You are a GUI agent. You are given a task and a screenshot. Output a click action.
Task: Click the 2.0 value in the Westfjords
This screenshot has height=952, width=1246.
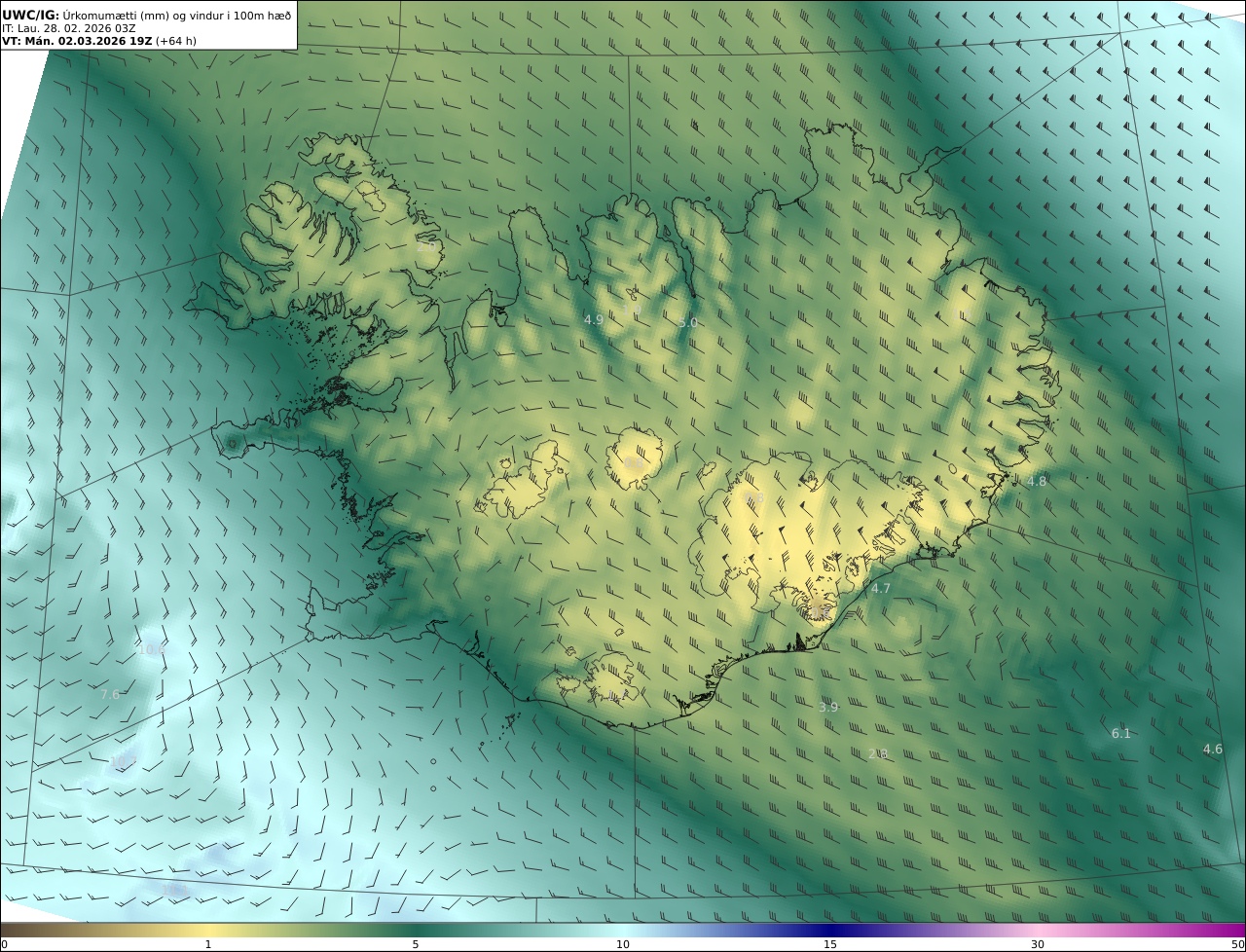[x=427, y=246]
